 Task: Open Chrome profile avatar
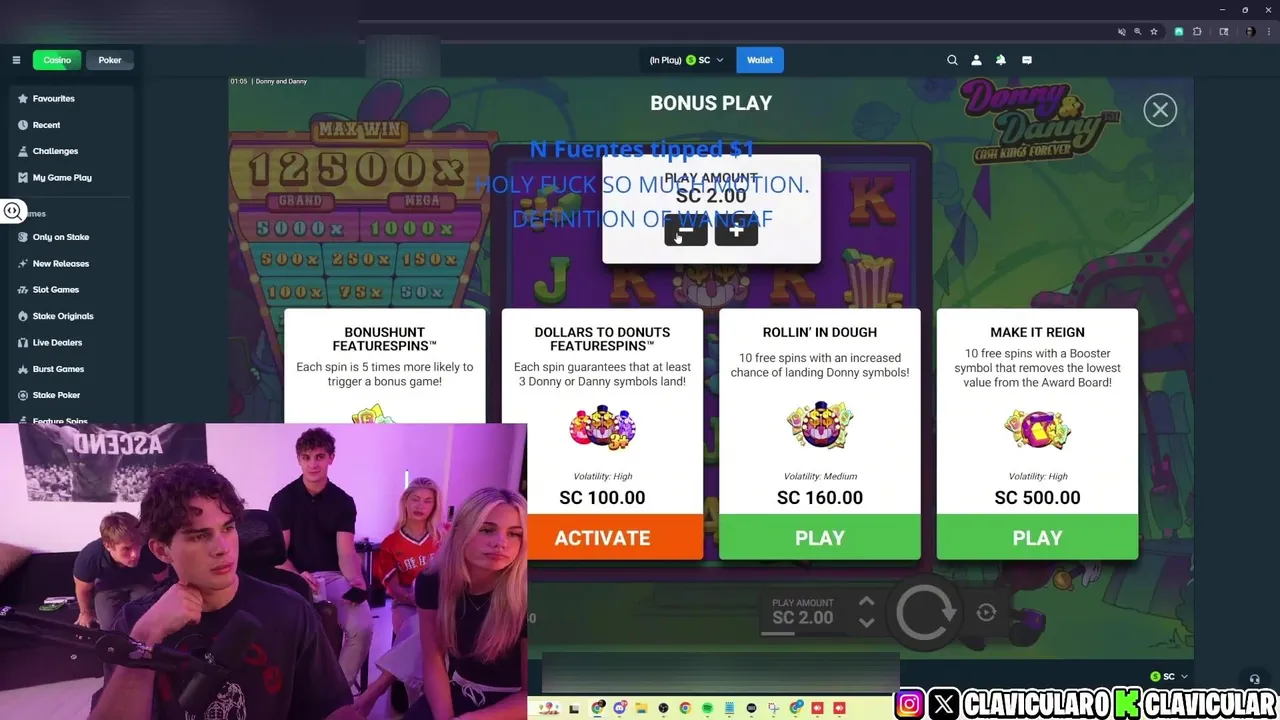point(1250,32)
